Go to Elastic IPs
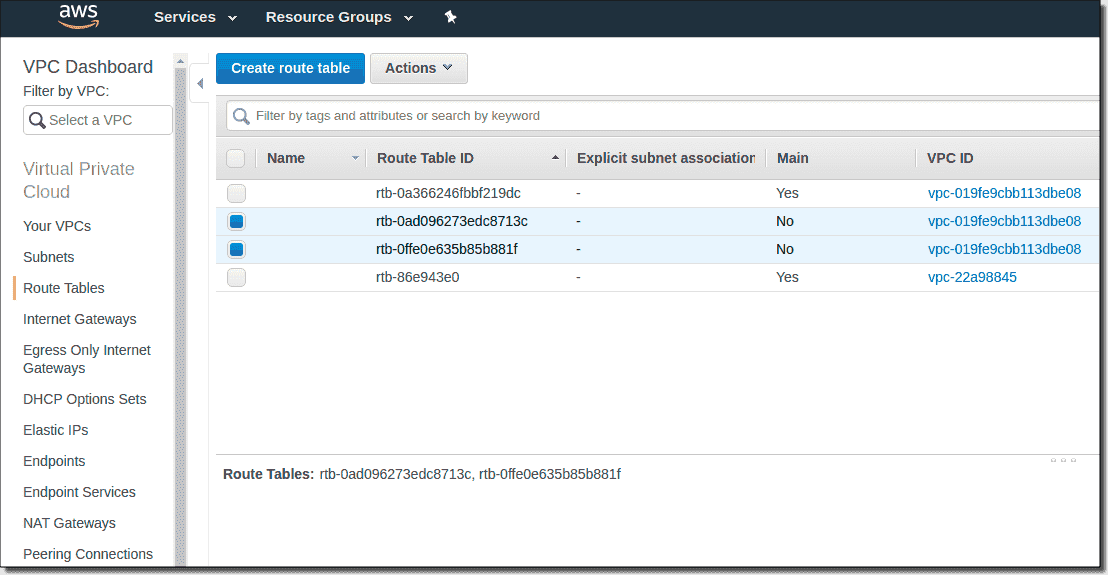 [x=56, y=430]
